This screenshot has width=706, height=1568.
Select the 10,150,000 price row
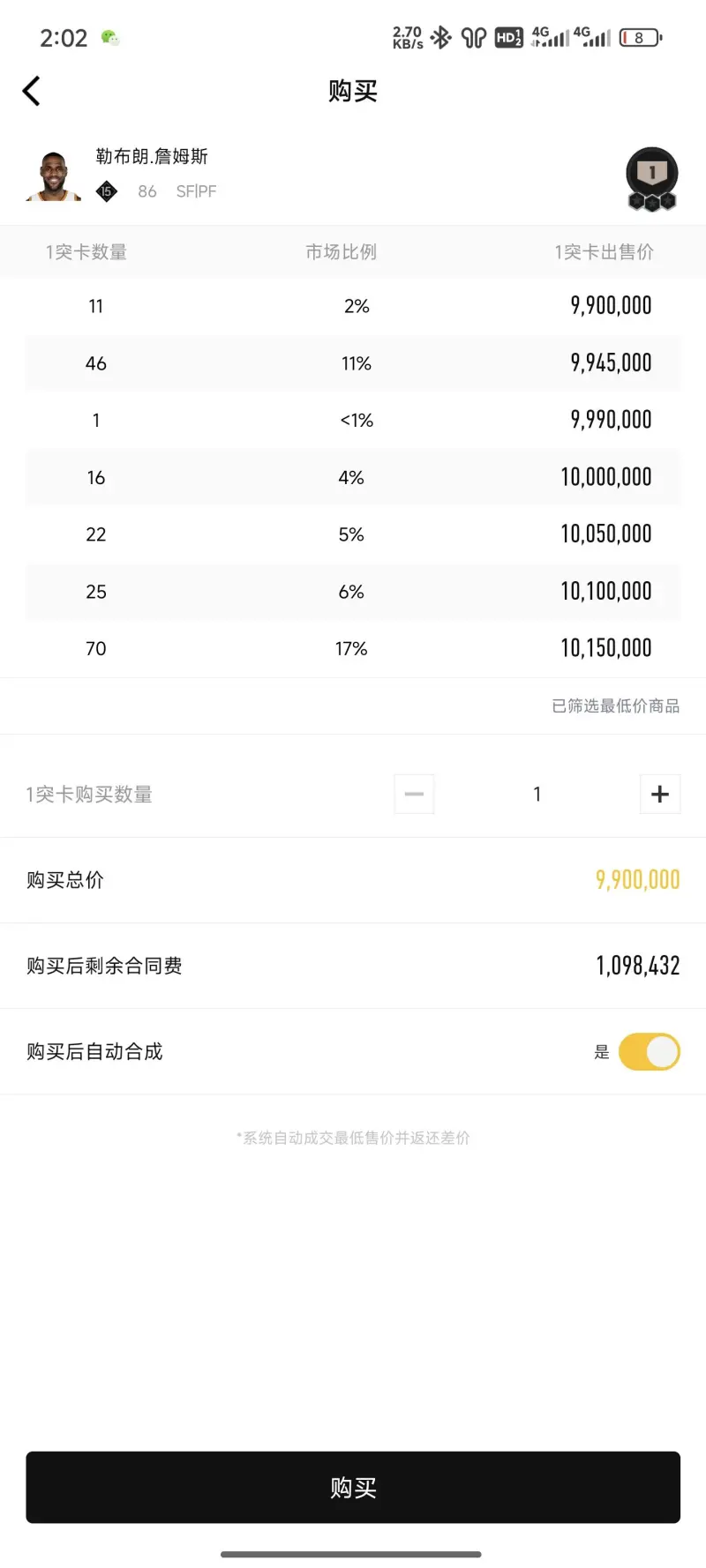(x=353, y=648)
